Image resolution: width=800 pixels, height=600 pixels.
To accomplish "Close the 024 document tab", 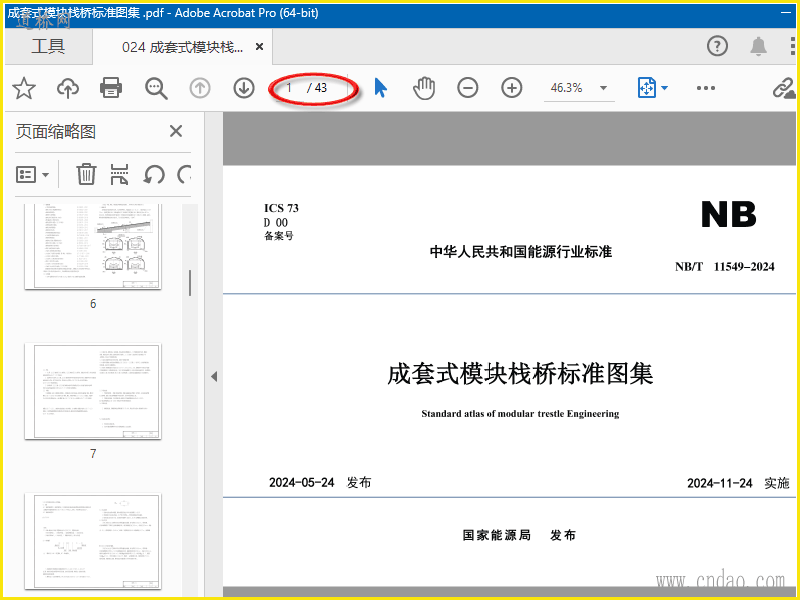I will point(259,47).
